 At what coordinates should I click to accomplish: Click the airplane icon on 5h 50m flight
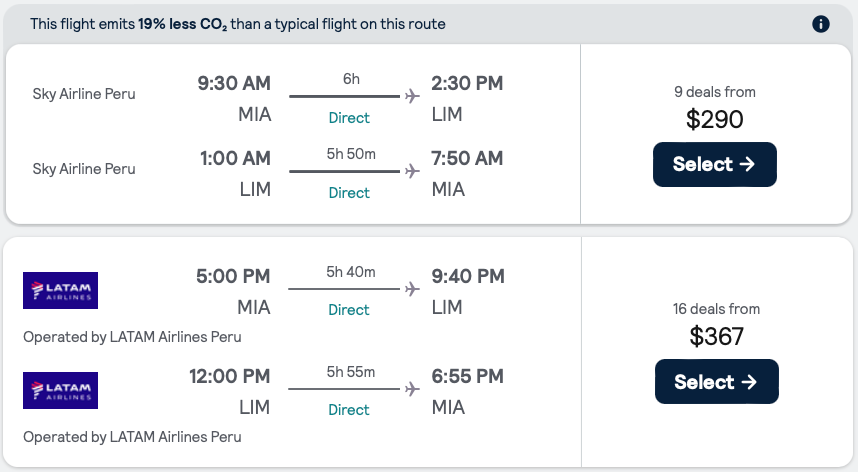coord(411,171)
